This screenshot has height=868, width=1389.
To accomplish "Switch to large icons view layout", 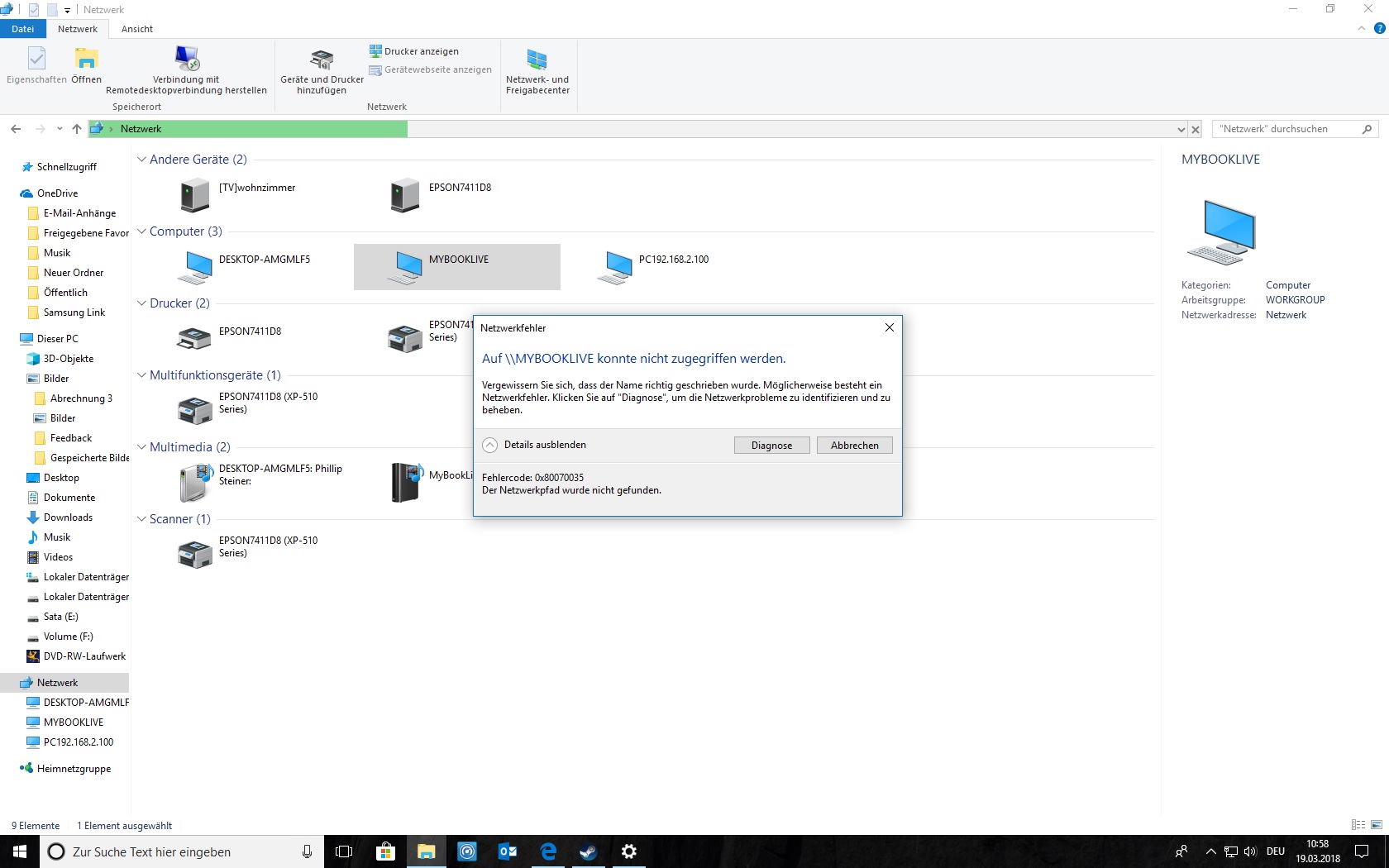I will 1377,825.
